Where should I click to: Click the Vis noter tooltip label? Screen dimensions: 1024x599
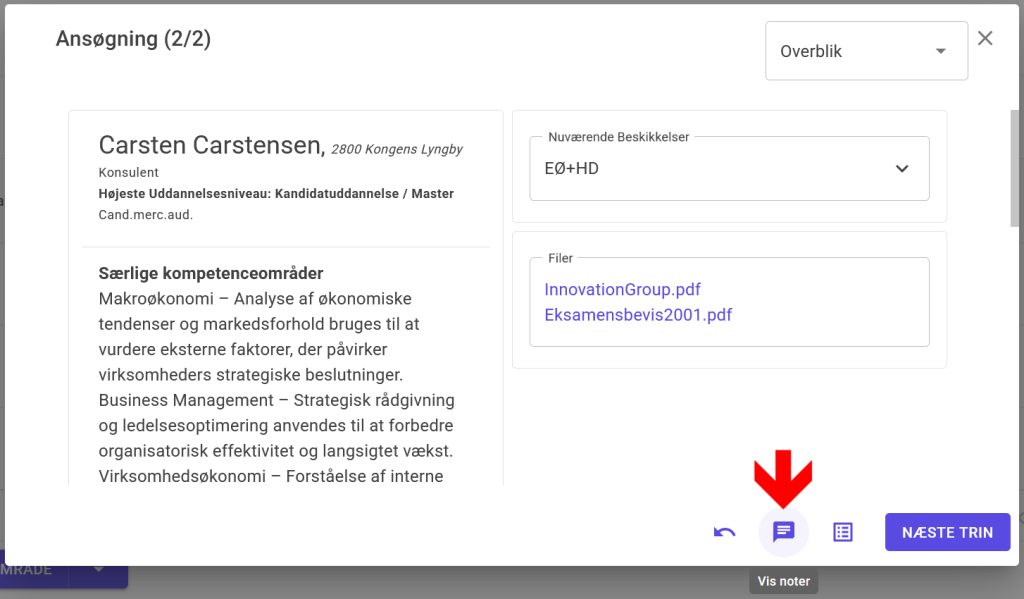pyautogui.click(x=784, y=581)
